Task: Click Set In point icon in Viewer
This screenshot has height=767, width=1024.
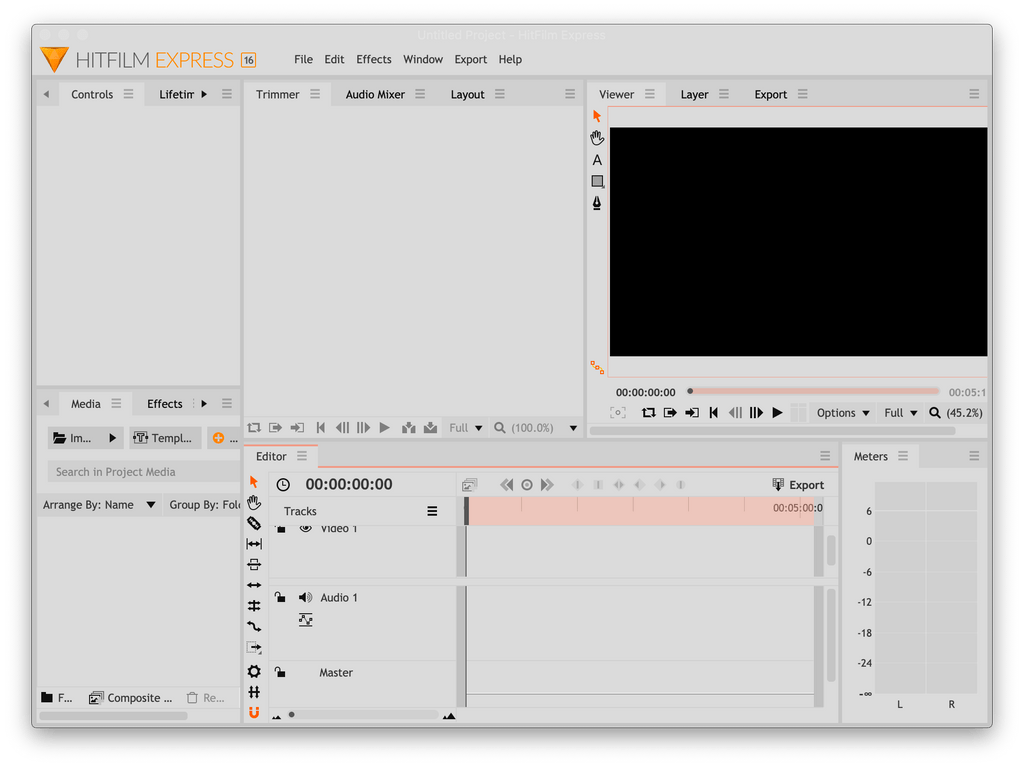Action: click(670, 413)
